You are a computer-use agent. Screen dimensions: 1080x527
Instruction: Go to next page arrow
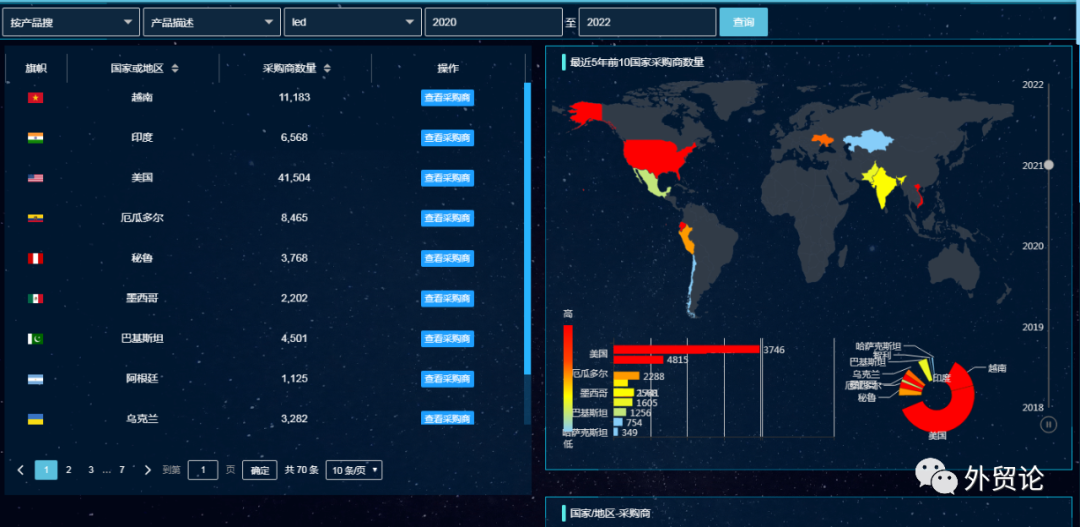(147, 470)
